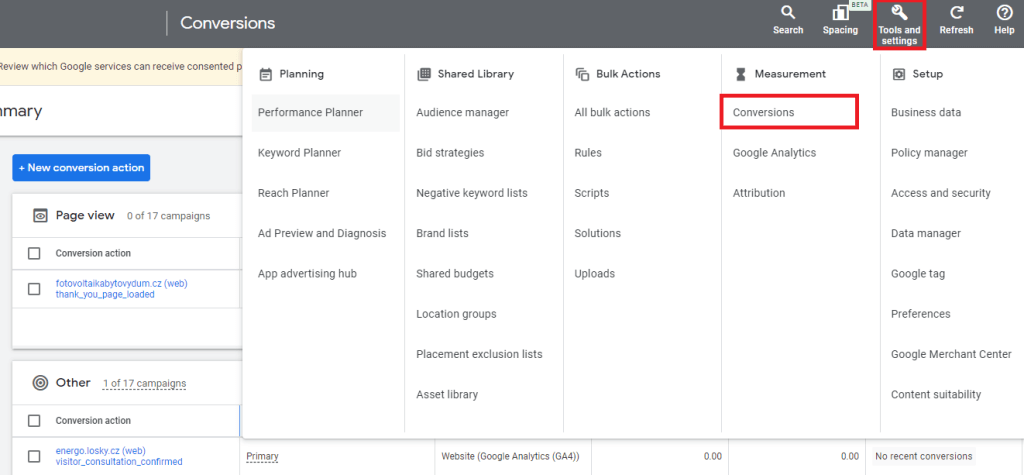Open Business data
This screenshot has width=1024, height=475.
pos(925,112)
